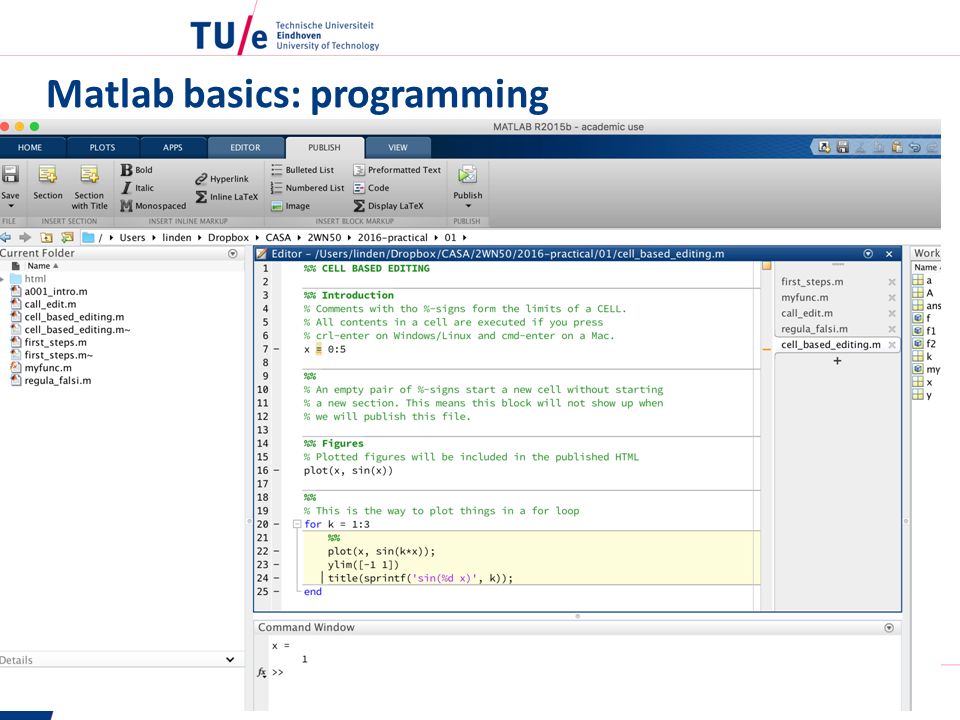The height and width of the screenshot is (720, 960).
Task: Click the browse for folder icon
Action: click(67, 238)
